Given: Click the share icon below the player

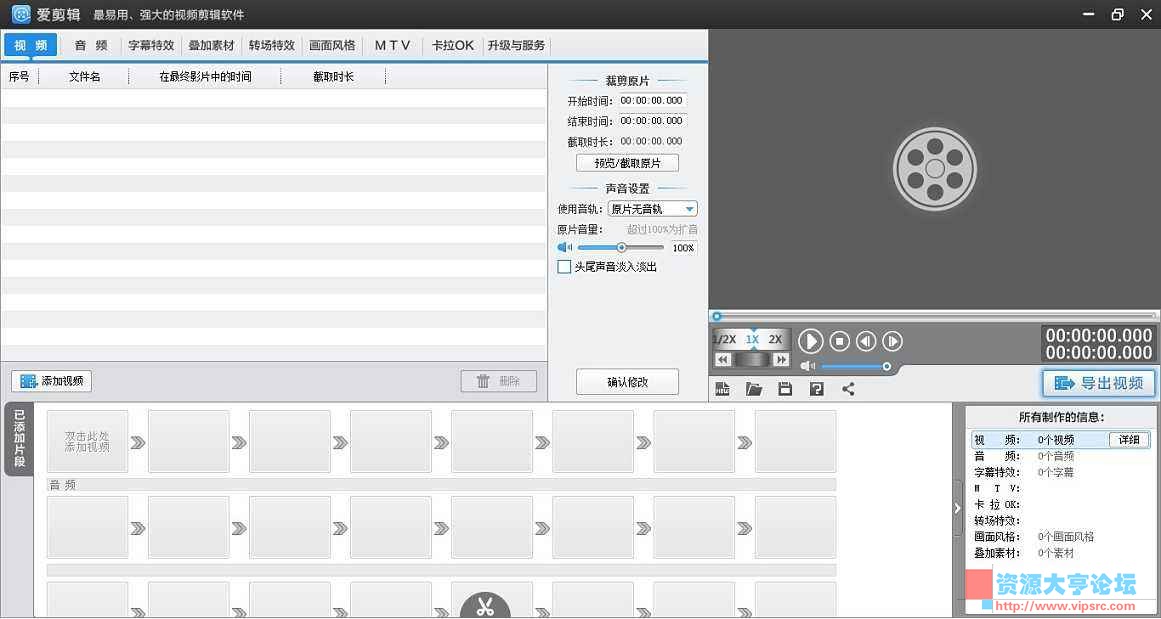Looking at the screenshot, I should pos(849,389).
